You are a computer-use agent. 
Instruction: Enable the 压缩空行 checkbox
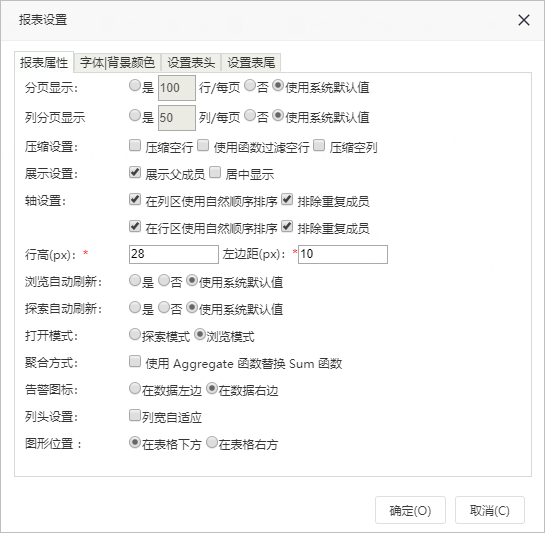(x=135, y=145)
